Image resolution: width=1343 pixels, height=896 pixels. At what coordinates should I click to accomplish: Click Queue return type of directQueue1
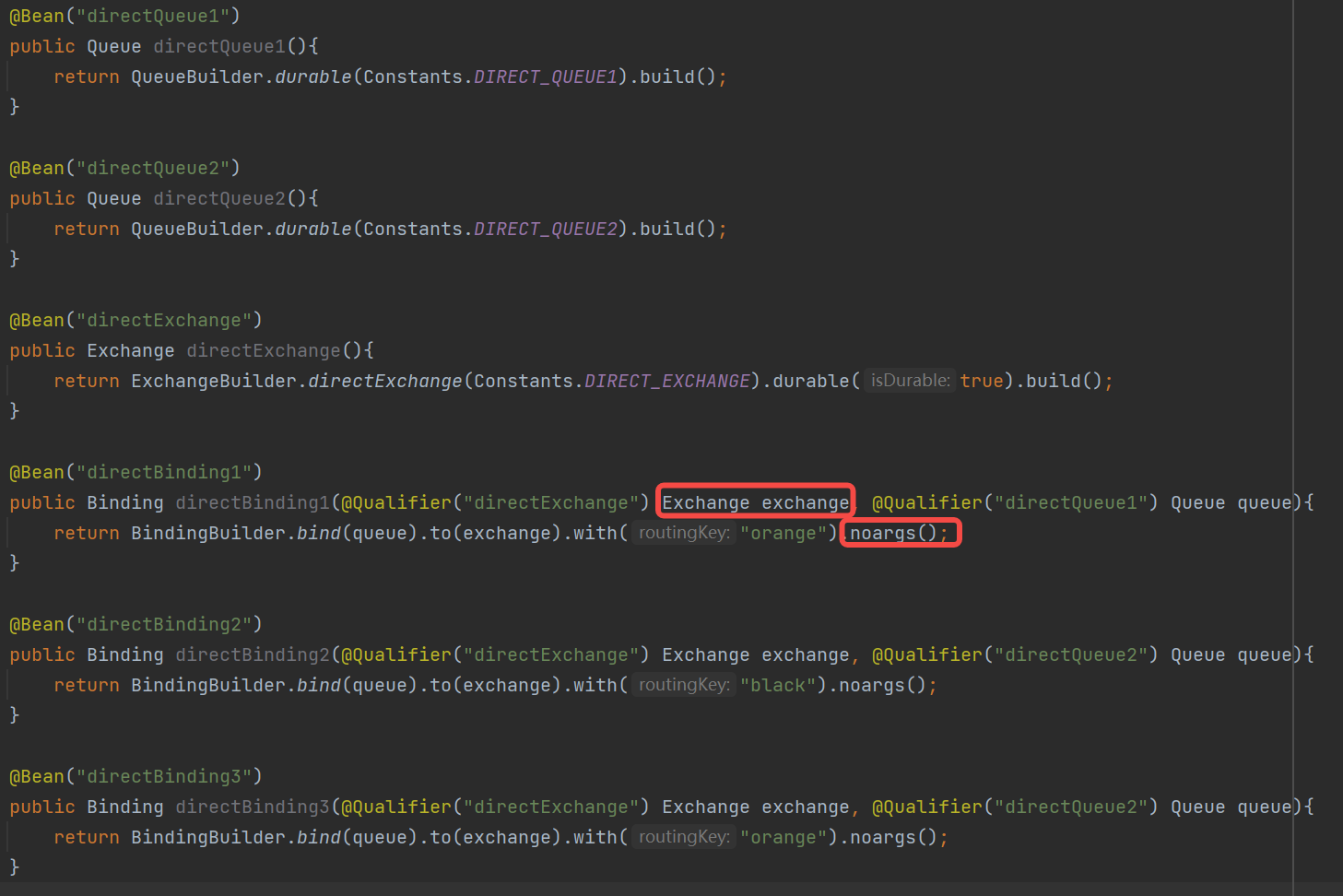pyautogui.click(x=114, y=46)
